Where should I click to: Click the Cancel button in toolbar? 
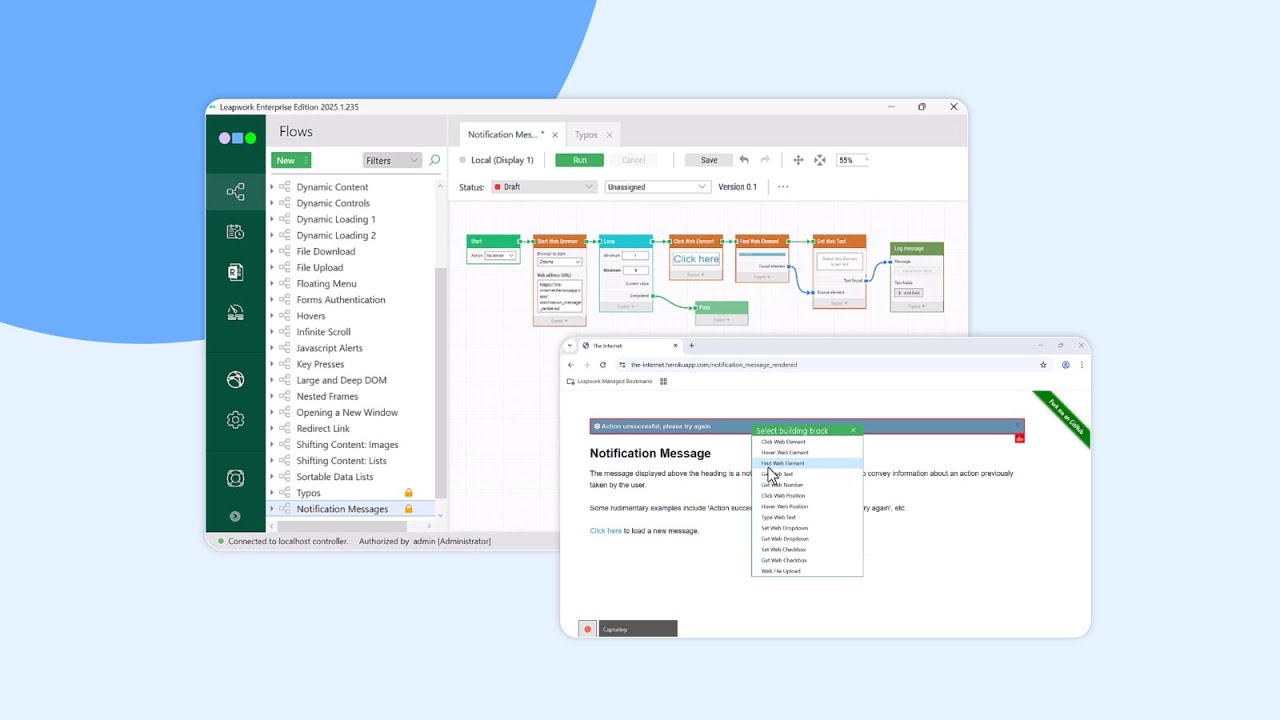click(x=633, y=160)
